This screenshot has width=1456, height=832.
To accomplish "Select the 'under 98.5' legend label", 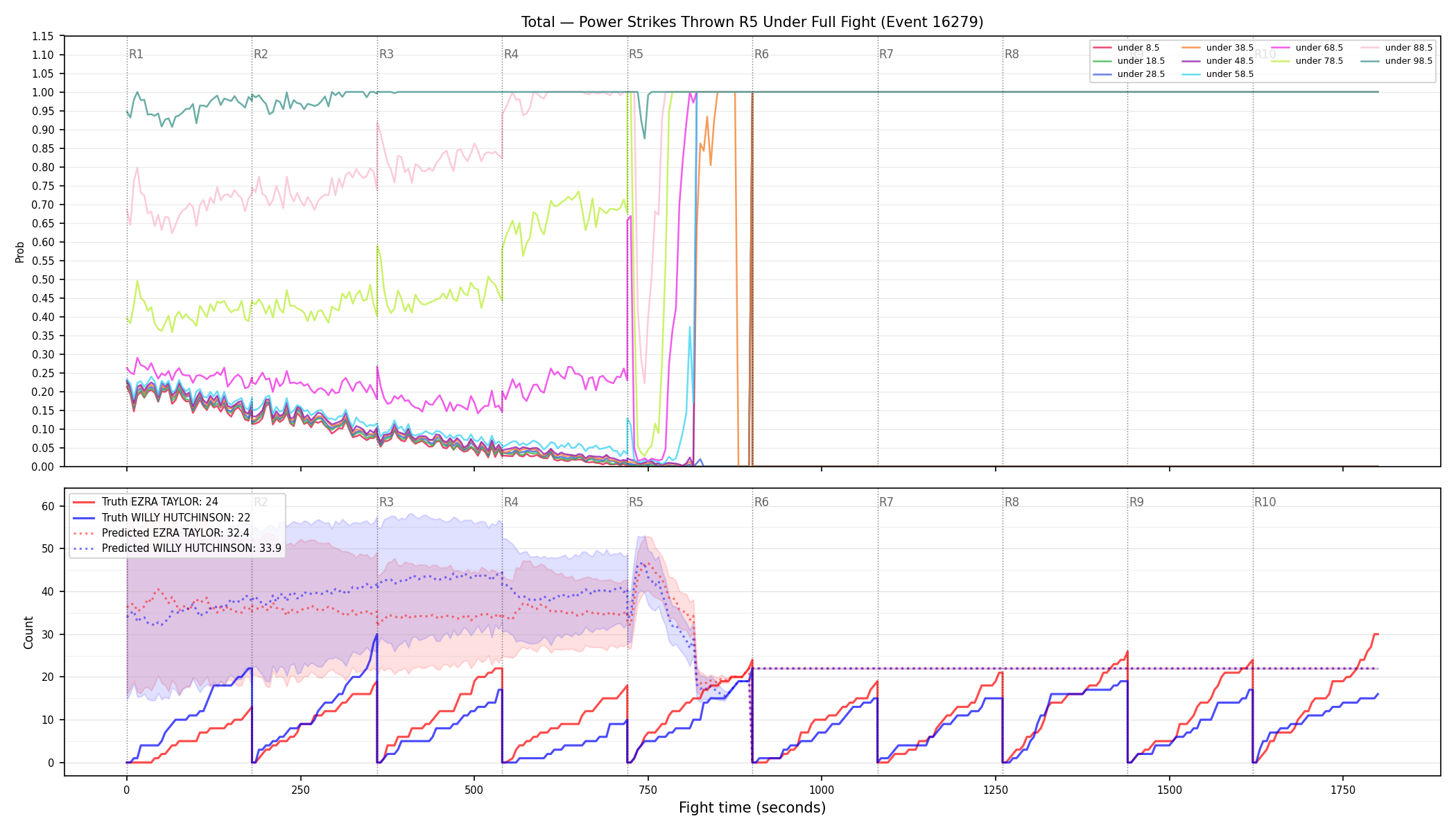I will coord(1409,61).
